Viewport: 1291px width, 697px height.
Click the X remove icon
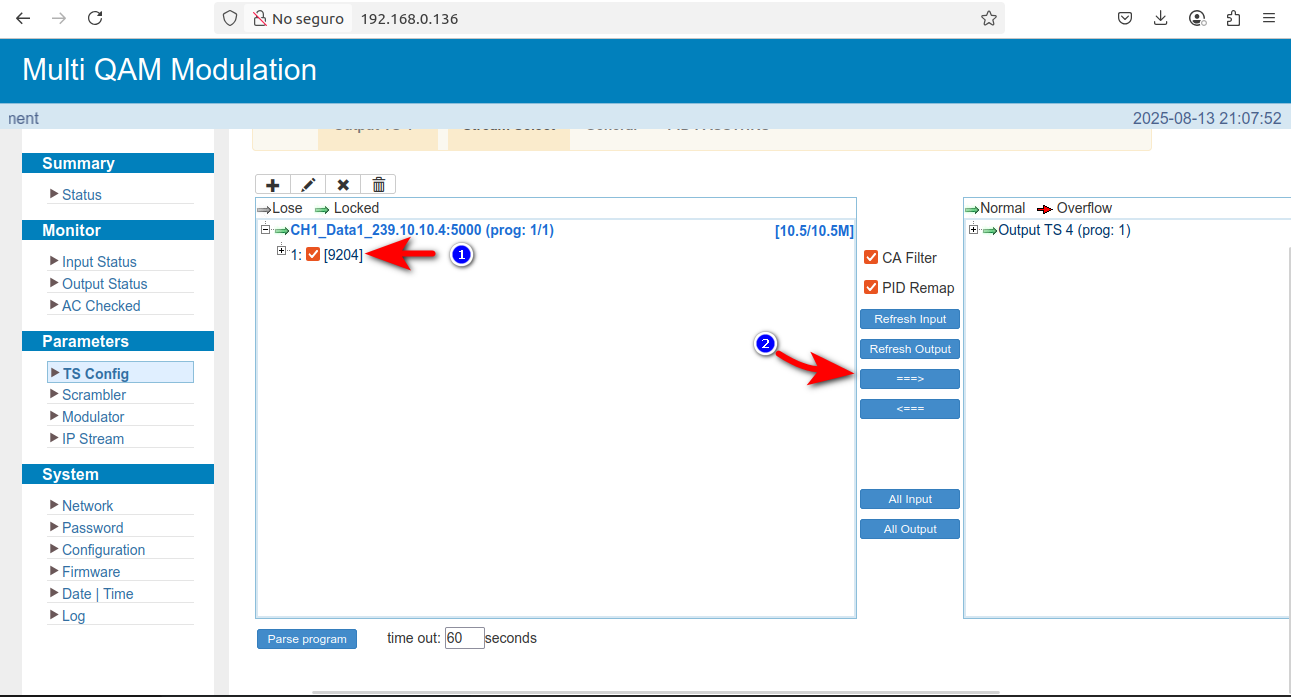point(343,185)
